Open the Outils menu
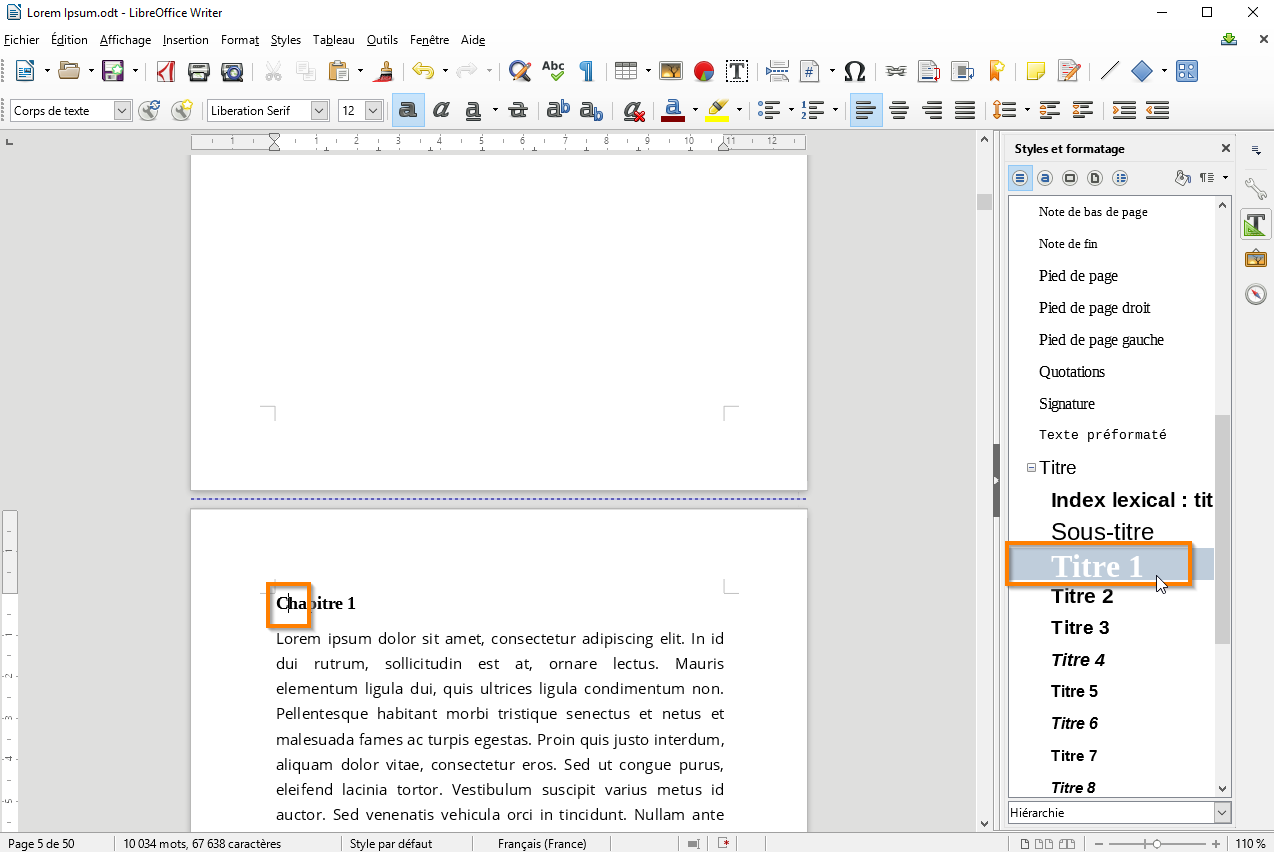The height and width of the screenshot is (852, 1274). coord(382,40)
